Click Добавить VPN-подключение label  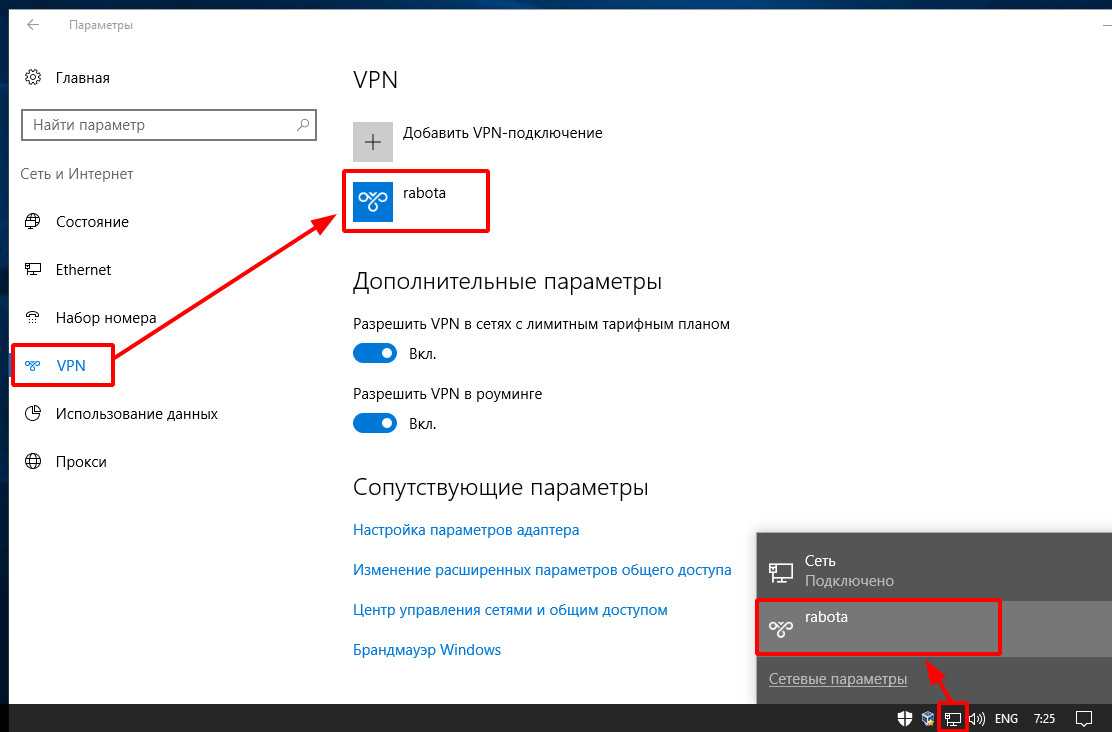click(502, 133)
